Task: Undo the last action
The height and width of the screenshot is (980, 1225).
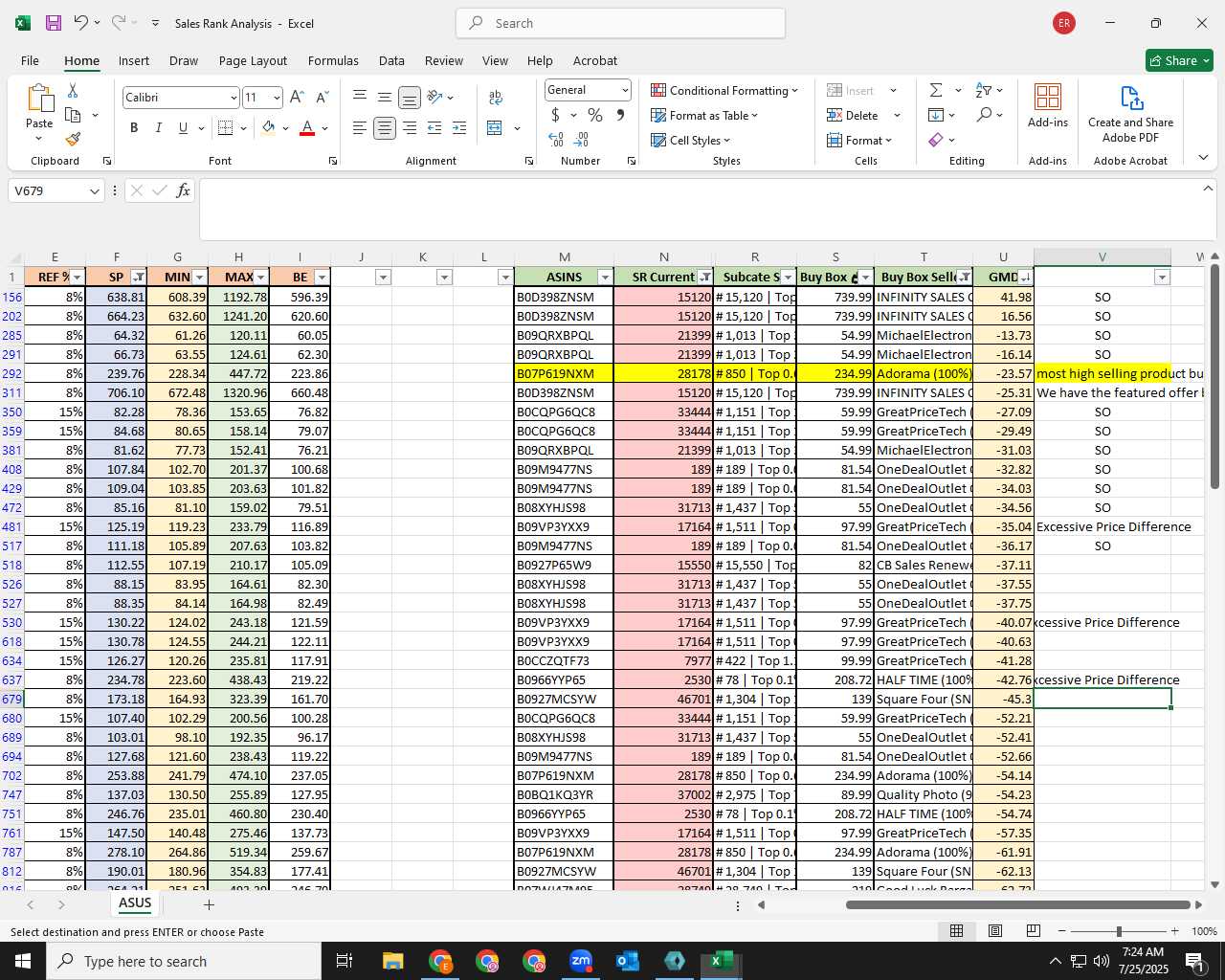Action: pyautogui.click(x=81, y=23)
